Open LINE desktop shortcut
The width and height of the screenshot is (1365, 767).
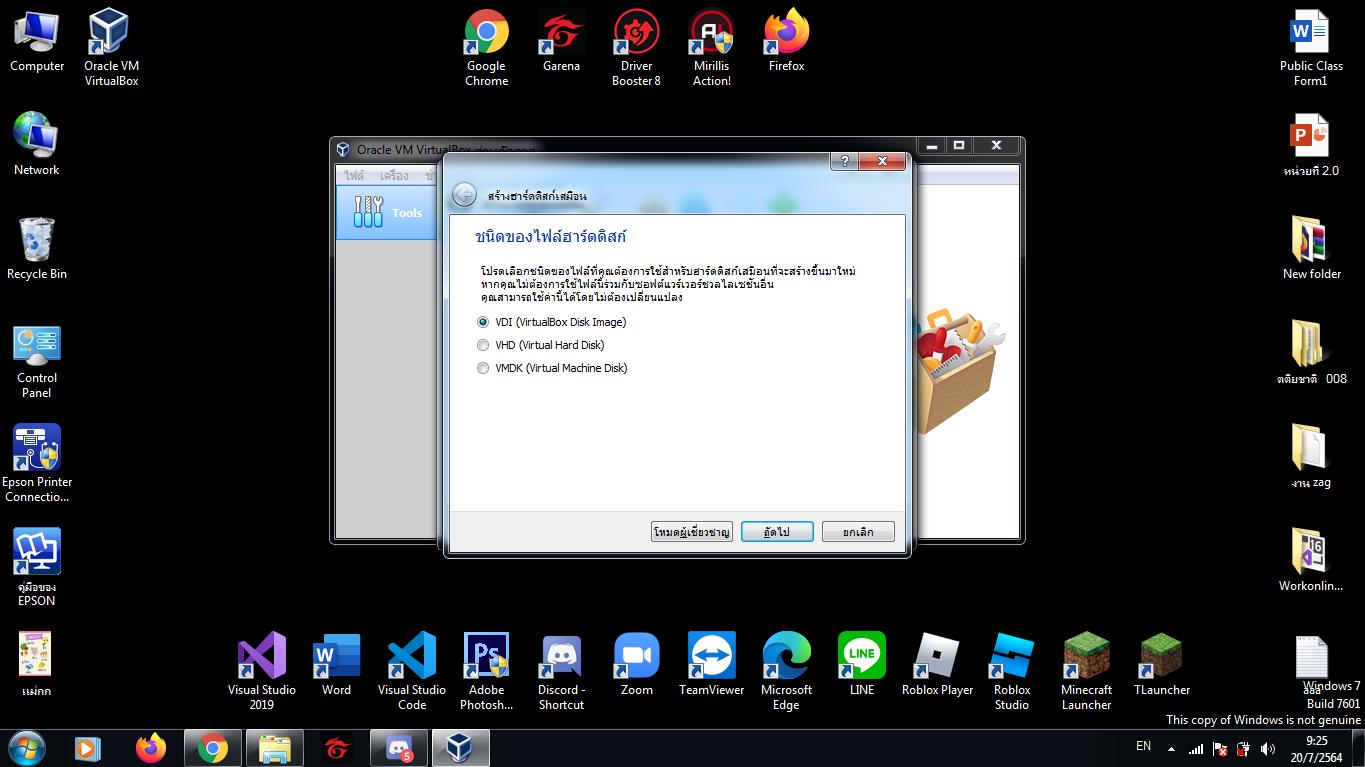(x=862, y=666)
